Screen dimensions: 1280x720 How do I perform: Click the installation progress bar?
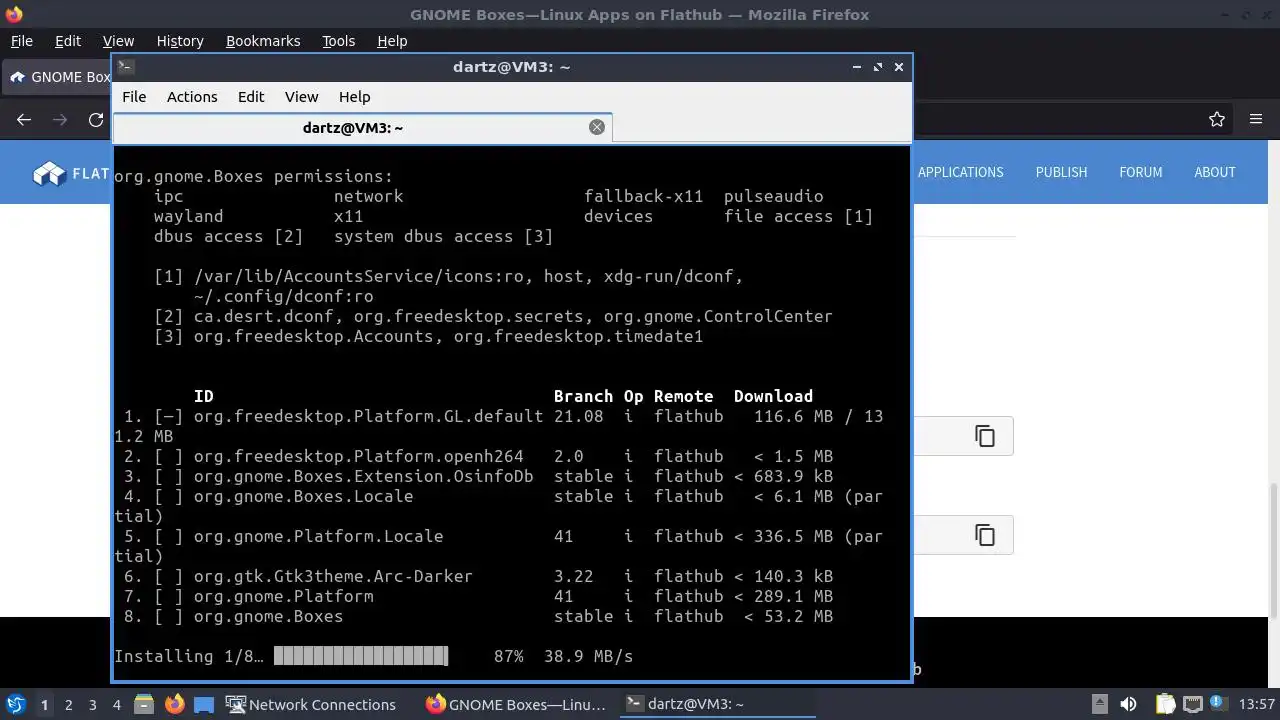pyautogui.click(x=361, y=656)
